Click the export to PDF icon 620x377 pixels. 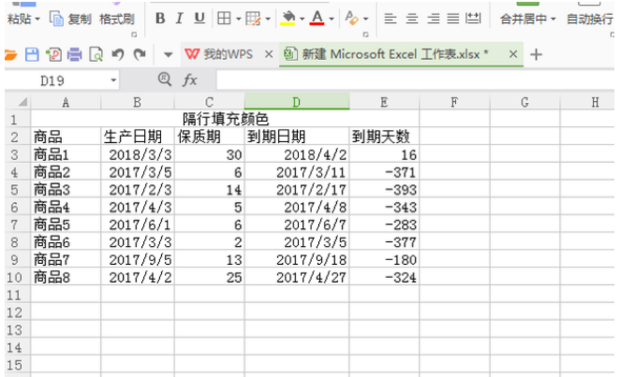53,54
